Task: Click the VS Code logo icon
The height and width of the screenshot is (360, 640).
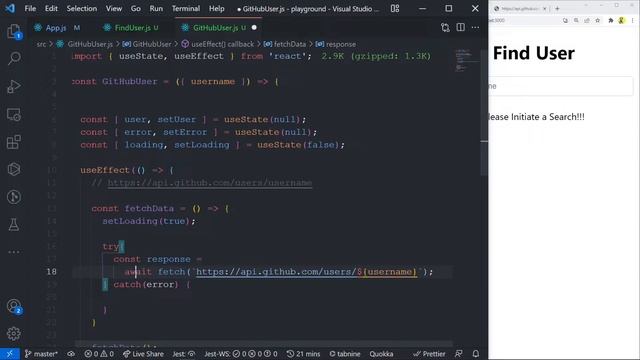Action: point(10,8)
